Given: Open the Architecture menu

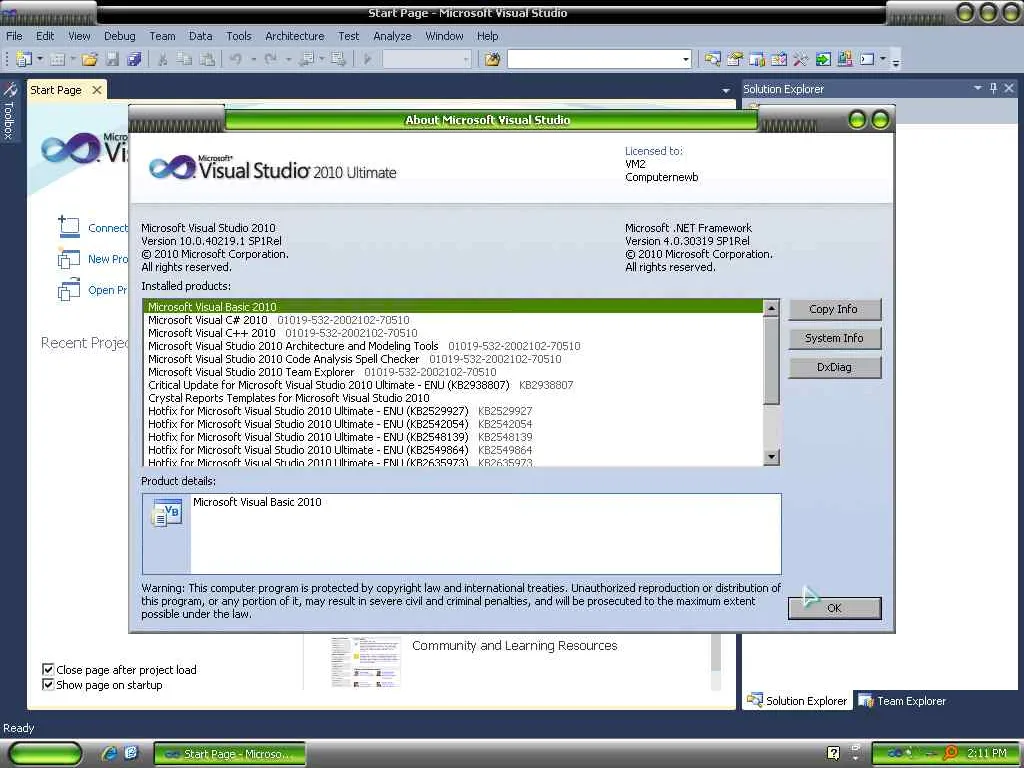Looking at the screenshot, I should 295,36.
